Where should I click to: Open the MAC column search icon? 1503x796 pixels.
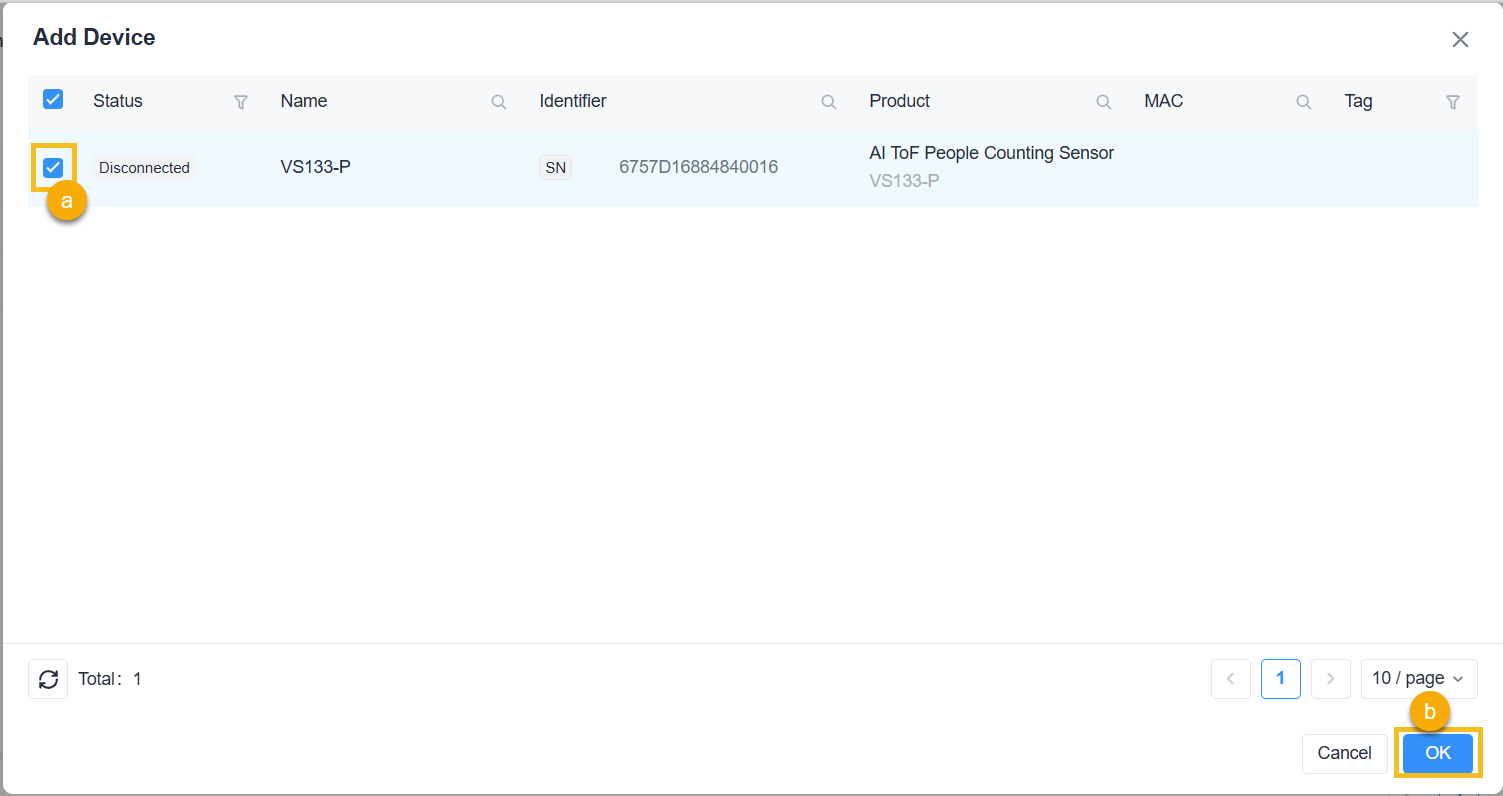[1303, 102]
